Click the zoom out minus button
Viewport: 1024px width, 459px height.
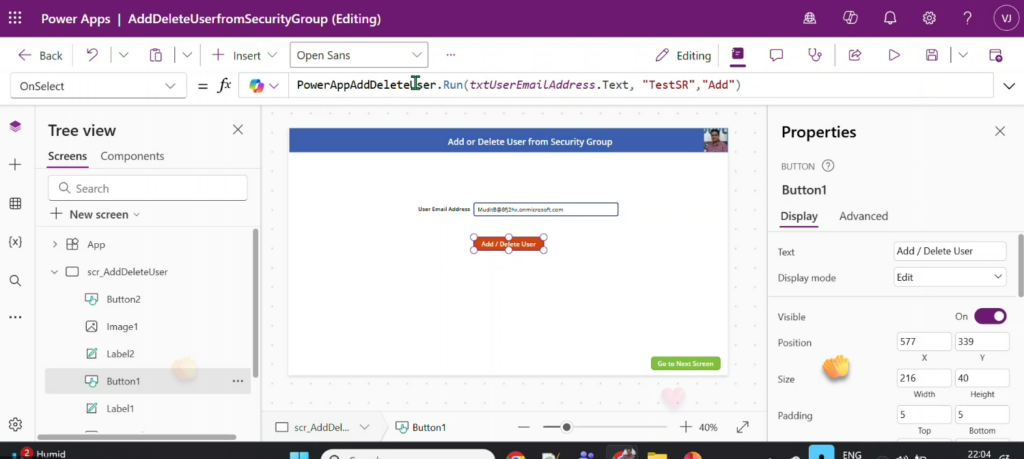(524, 427)
